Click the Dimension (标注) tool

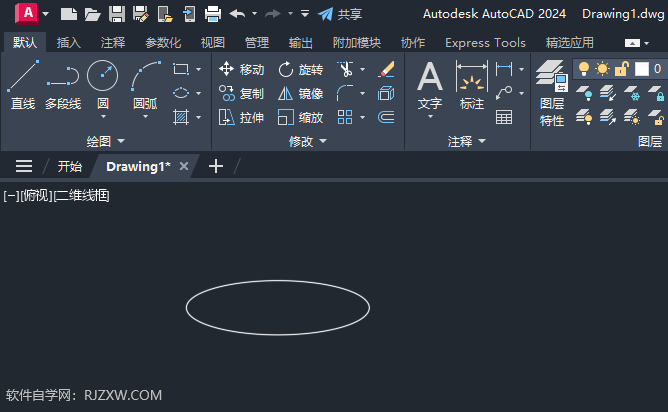472,85
